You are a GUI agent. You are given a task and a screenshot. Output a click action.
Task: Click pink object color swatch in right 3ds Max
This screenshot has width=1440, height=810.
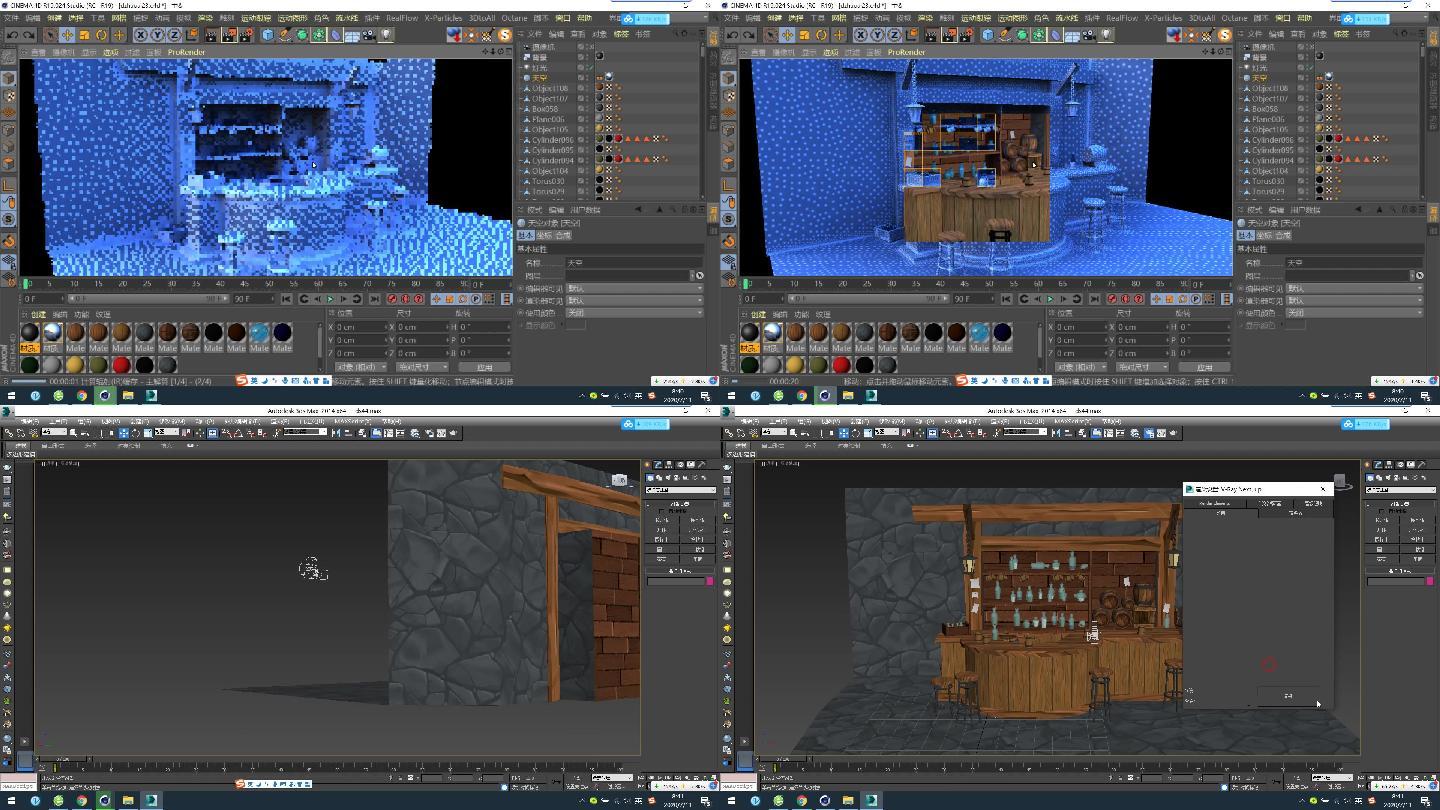tap(1430, 581)
